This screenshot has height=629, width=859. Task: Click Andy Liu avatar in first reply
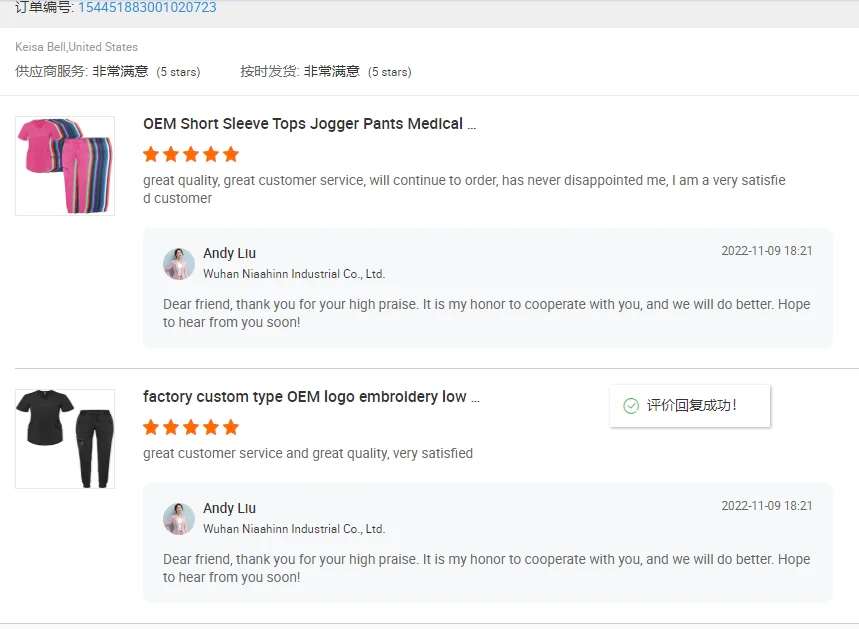(179, 263)
